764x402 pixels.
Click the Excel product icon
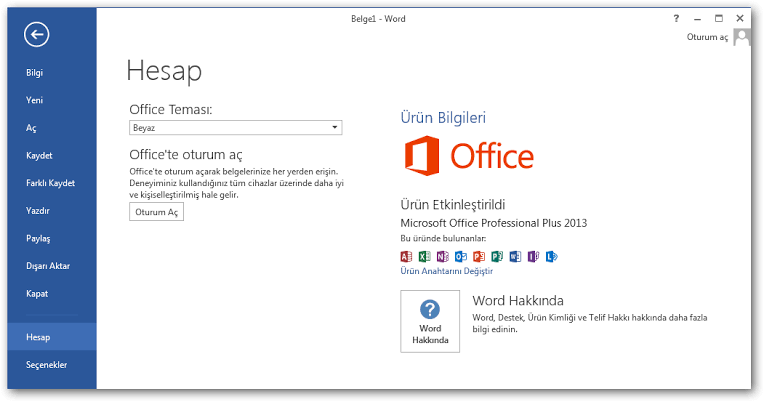(424, 257)
